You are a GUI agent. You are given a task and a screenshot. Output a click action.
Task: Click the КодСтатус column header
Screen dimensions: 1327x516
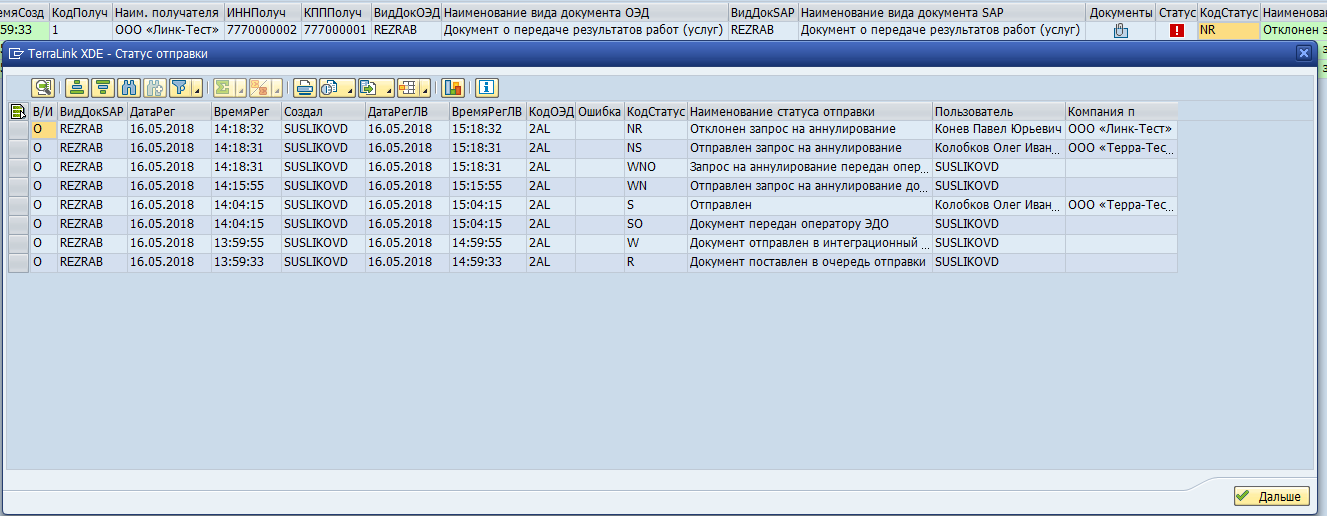click(655, 111)
